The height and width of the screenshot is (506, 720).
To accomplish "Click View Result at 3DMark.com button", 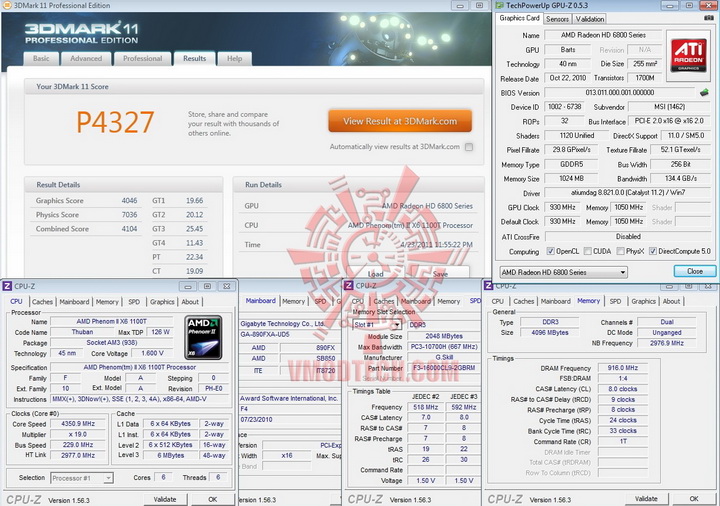I will 400,121.
